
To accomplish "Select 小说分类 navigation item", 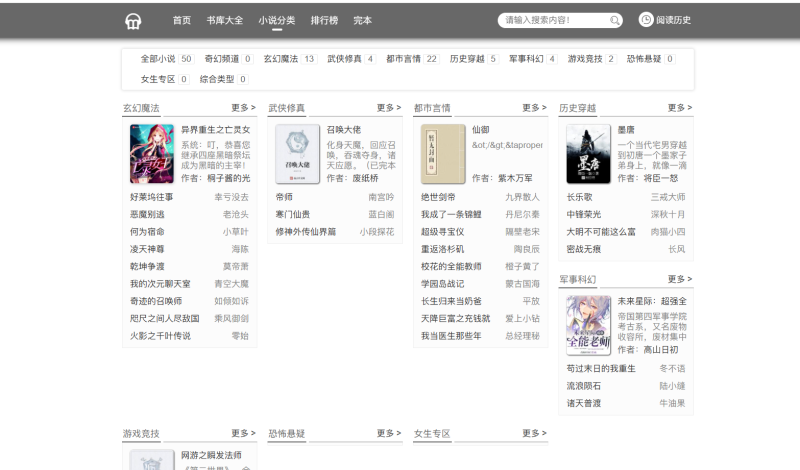I will pos(277,20).
